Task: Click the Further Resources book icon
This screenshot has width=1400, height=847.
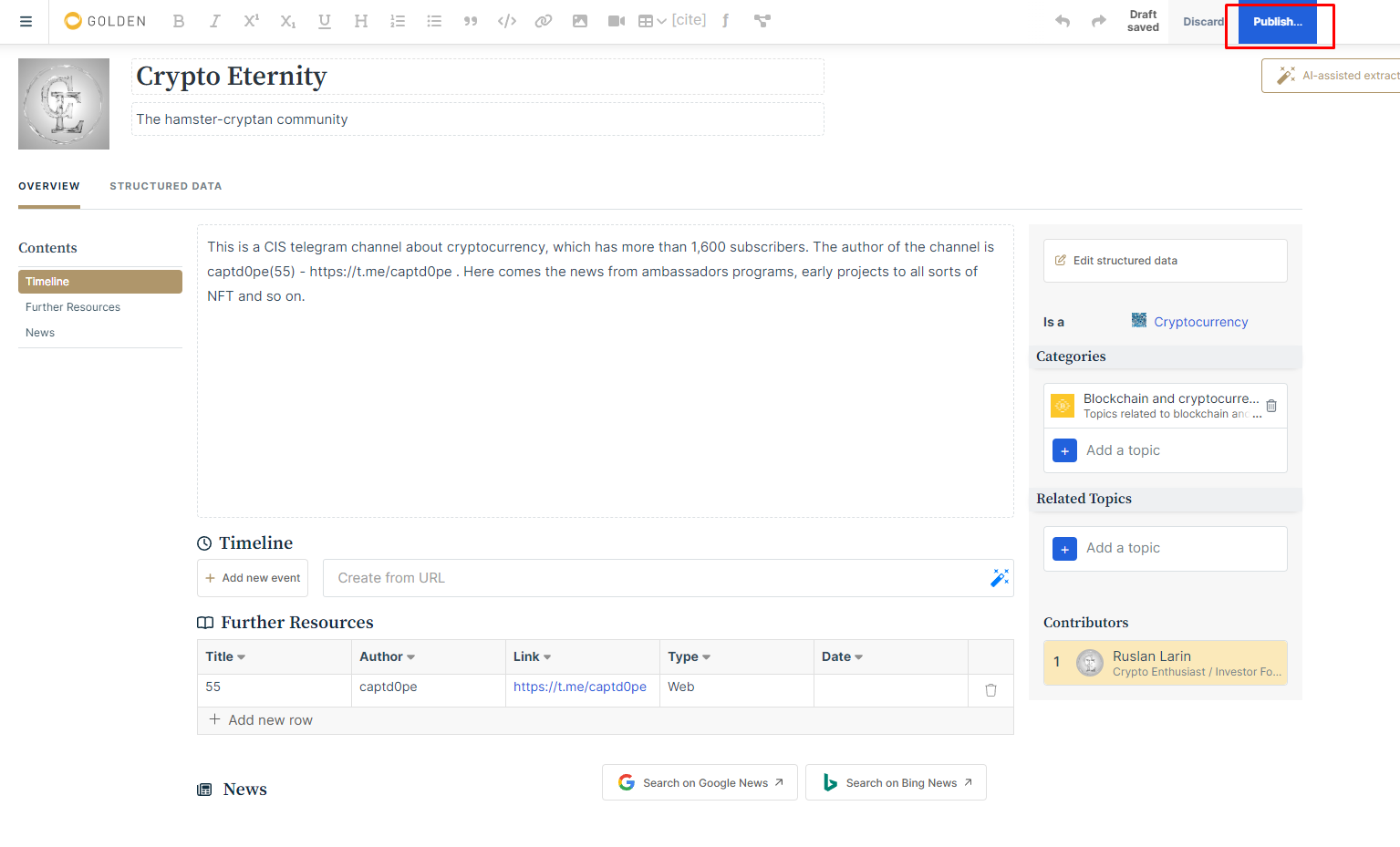Action: pyautogui.click(x=205, y=623)
